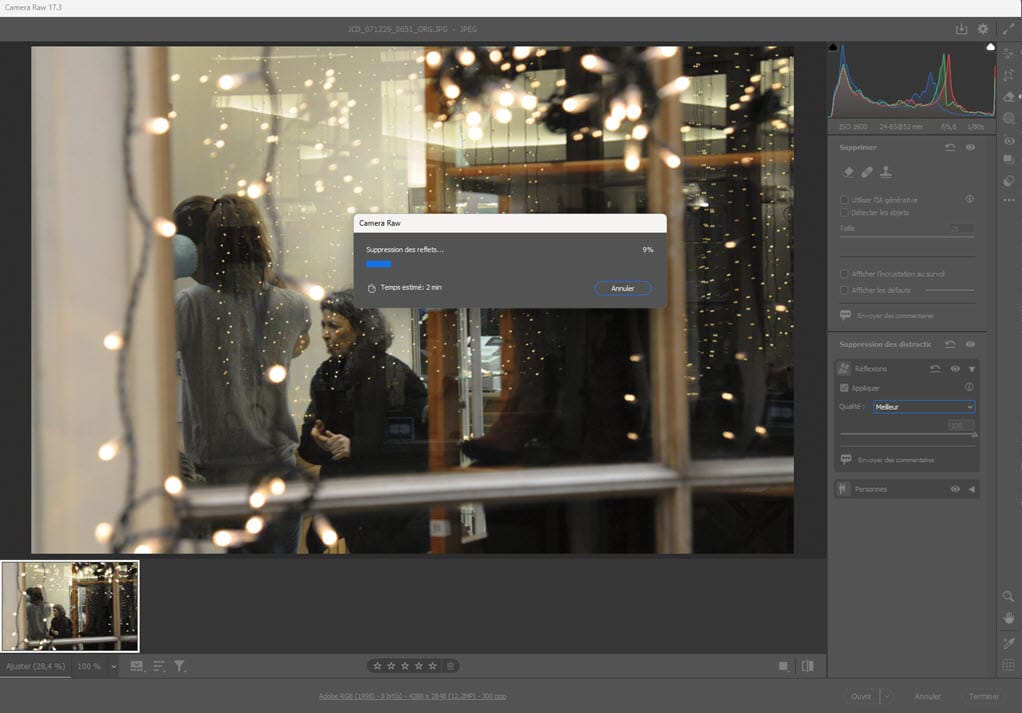This screenshot has height=713, width=1022.
Task: Click the Taille size slider
Action: [907, 237]
